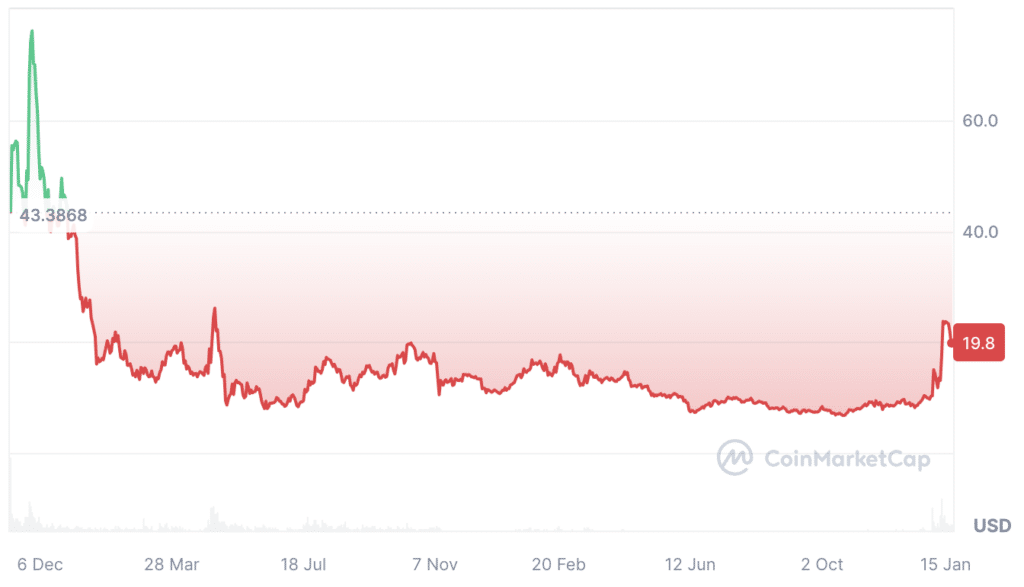Click the red 19.8 current price tag

point(978,343)
